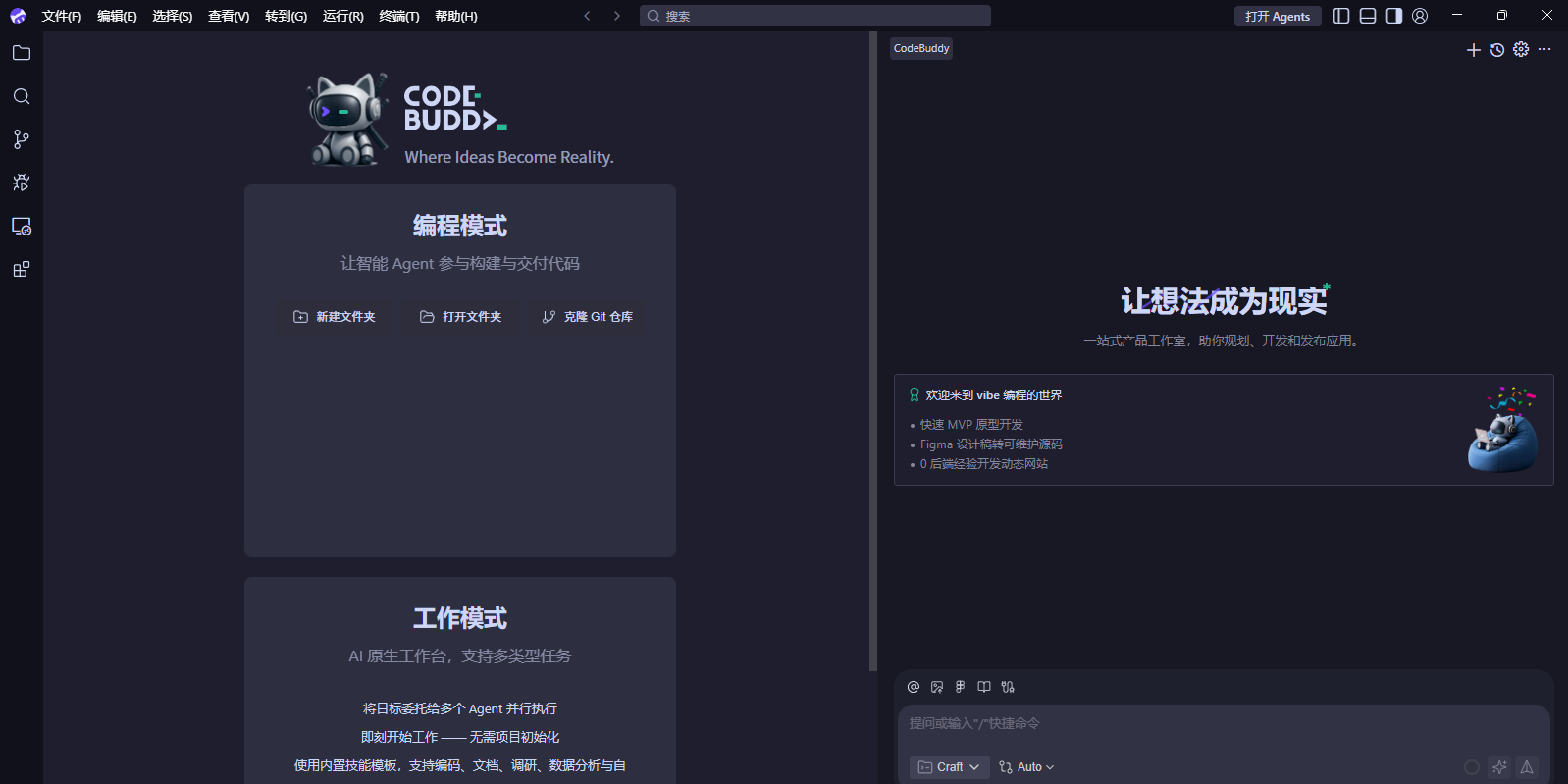Go back with the left navigation arrow

tap(587, 16)
